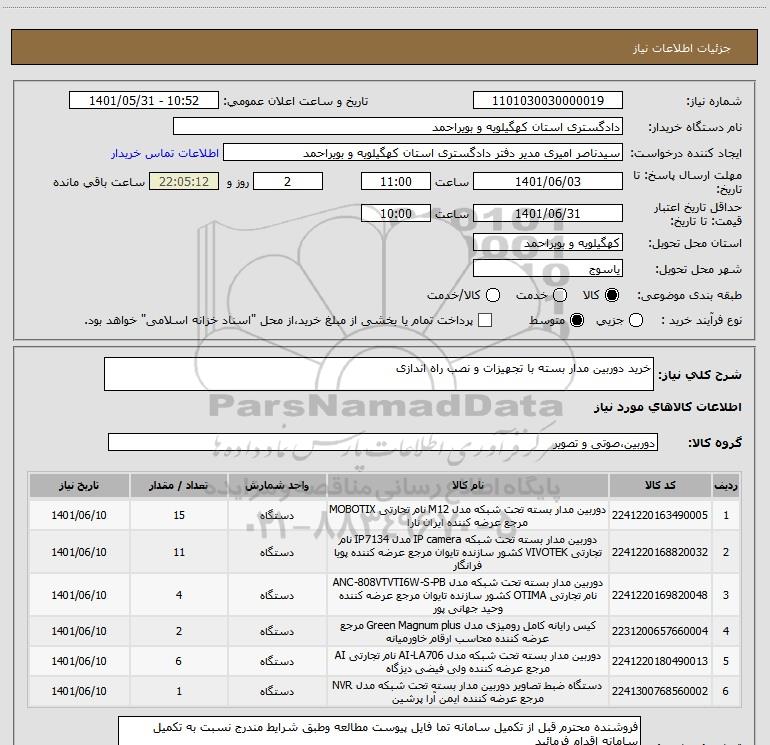Click the buyer notes box فروشنده محترم
This screenshot has height=745, width=770.
pos(379,731)
